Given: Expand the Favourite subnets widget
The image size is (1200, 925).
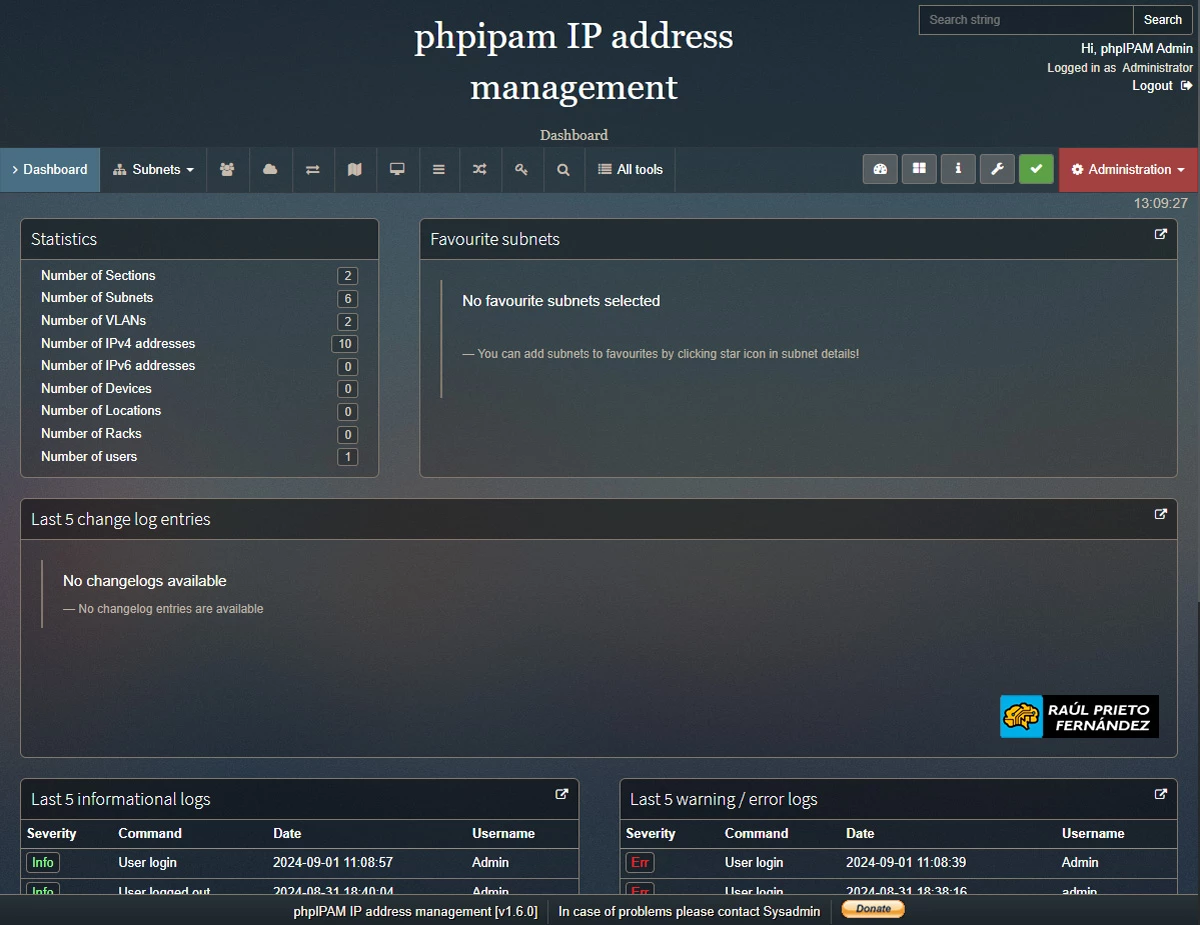Looking at the screenshot, I should pyautogui.click(x=1160, y=233).
